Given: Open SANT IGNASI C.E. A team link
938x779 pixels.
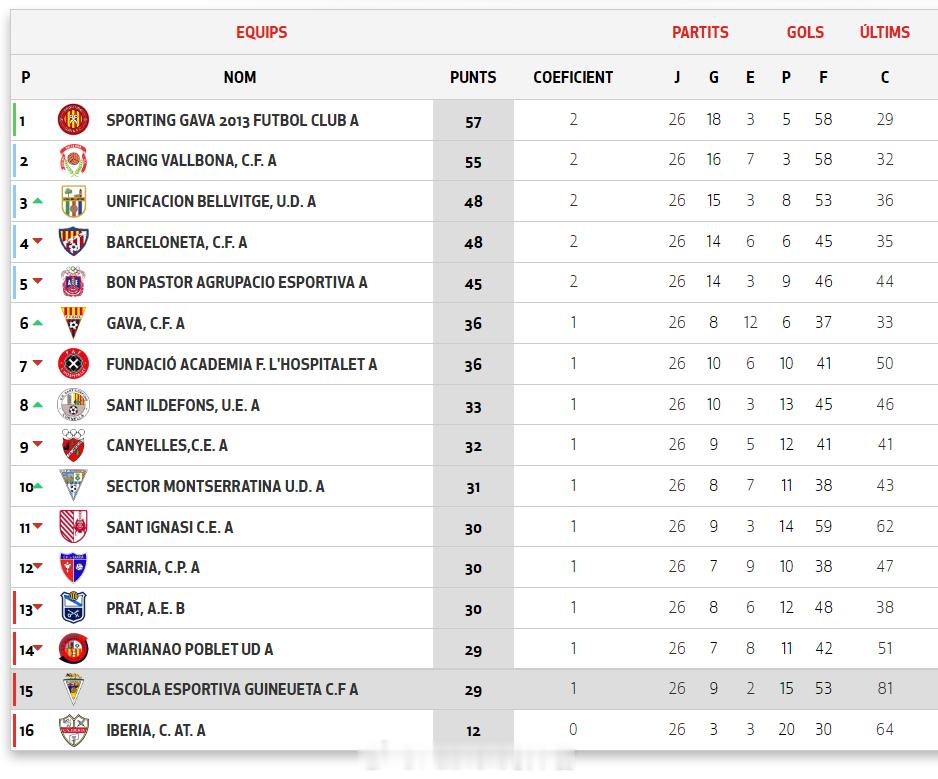Looking at the screenshot, I should (x=169, y=527).
